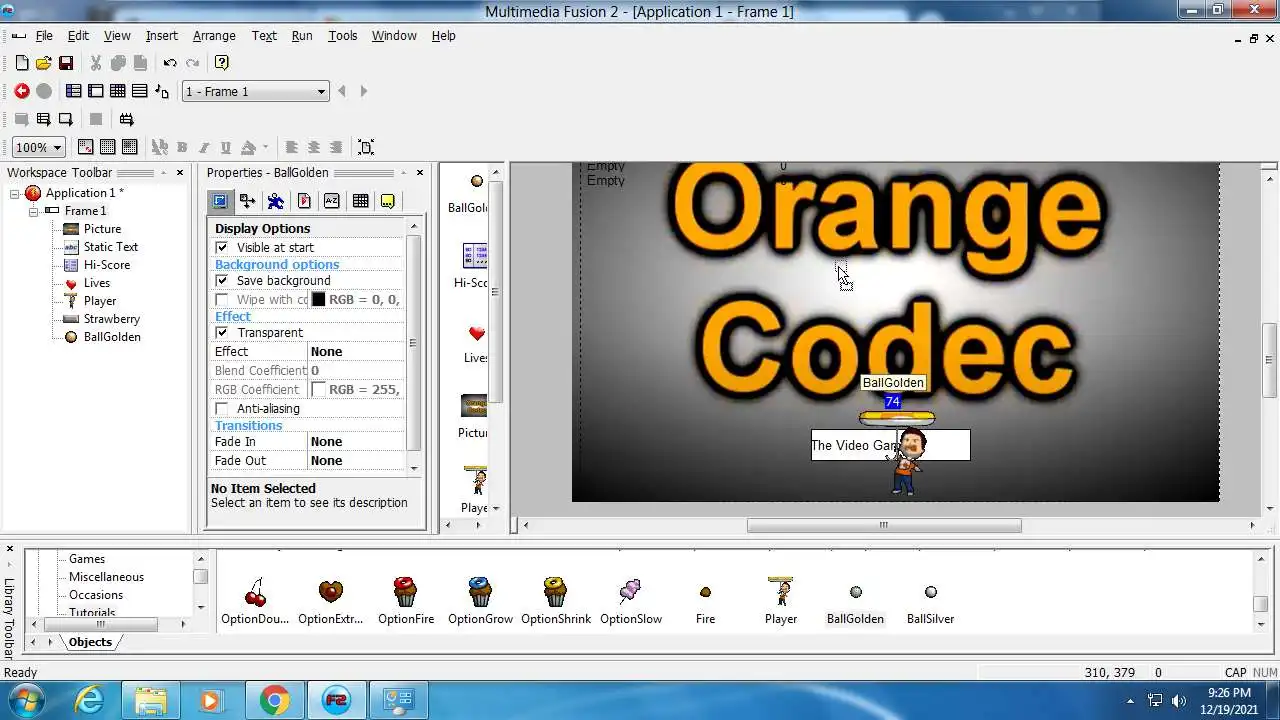
Task: Collapse the Frame 1 tree node
Action: click(x=33, y=211)
